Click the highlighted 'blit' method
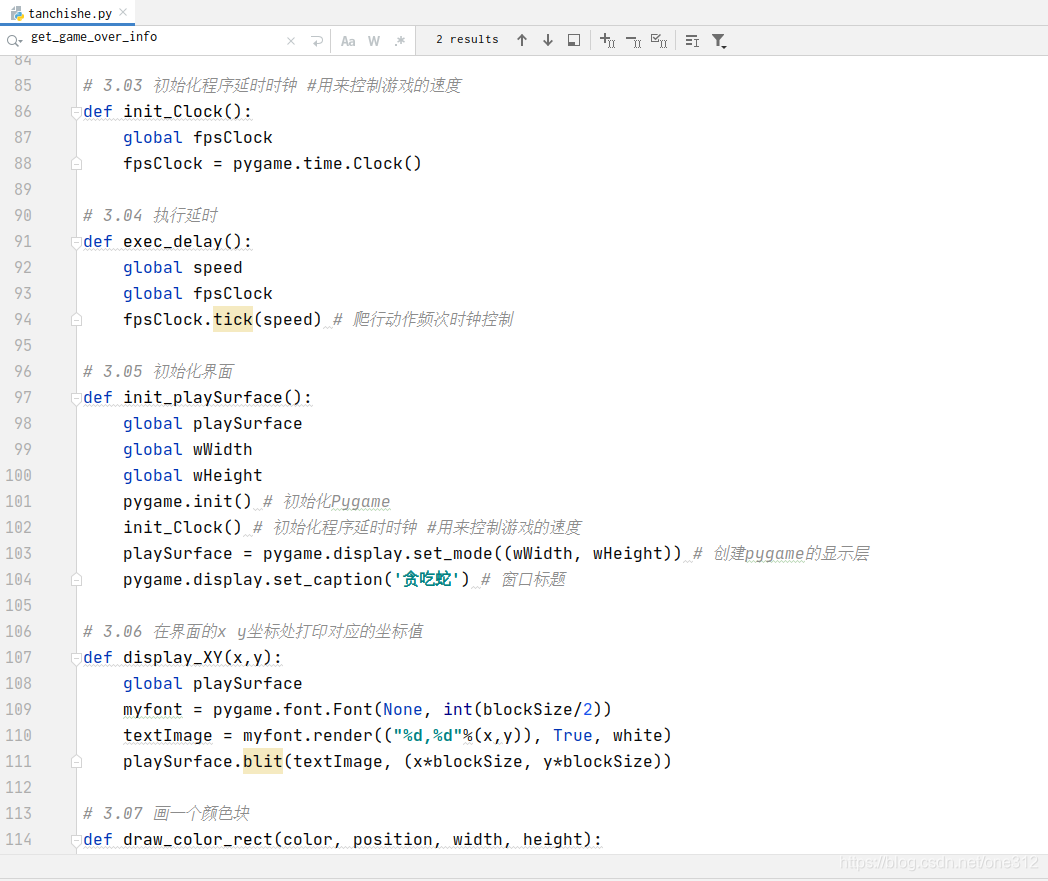 (x=263, y=761)
